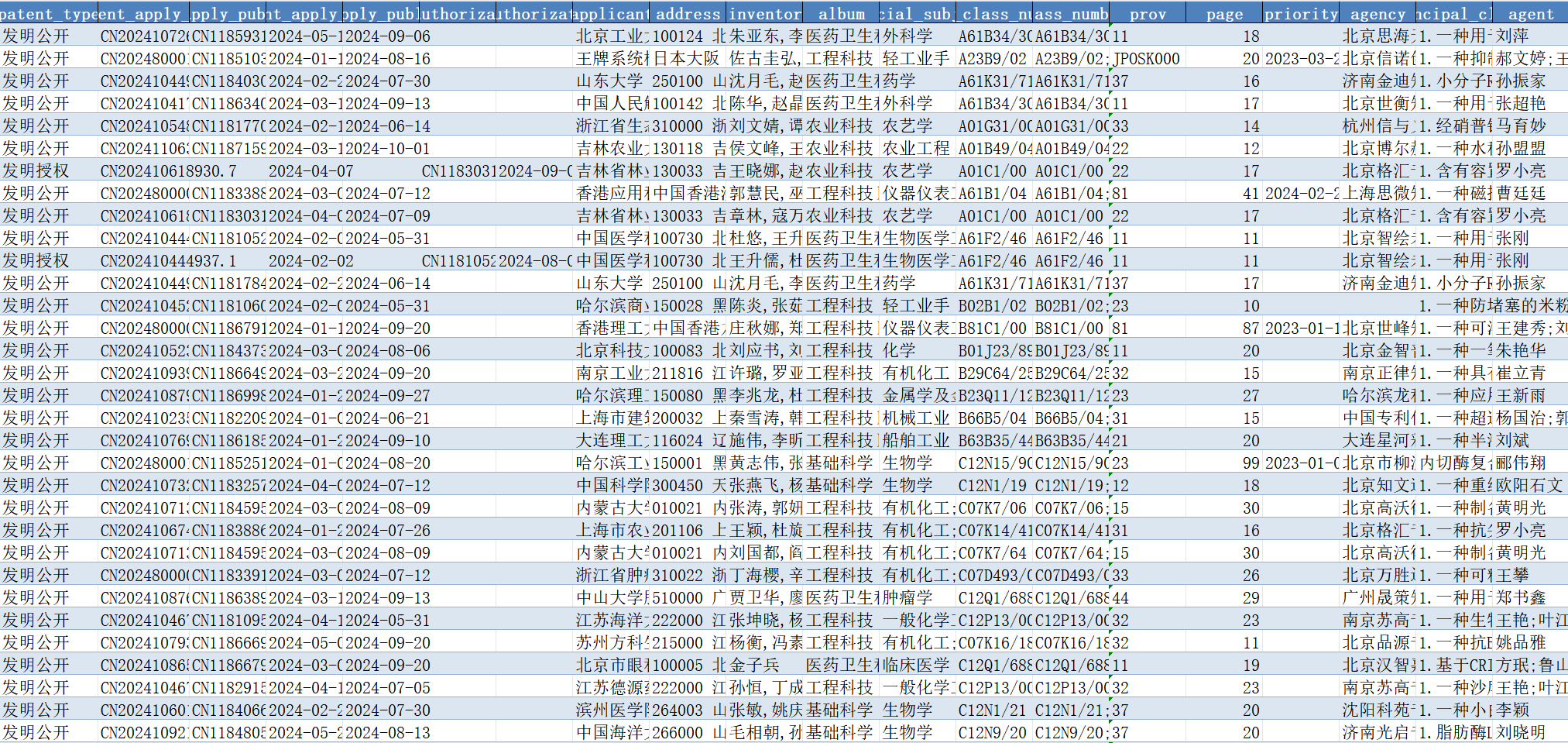The image size is (1568, 743).
Task: Click the 'priority' column header
Action: (1300, 14)
